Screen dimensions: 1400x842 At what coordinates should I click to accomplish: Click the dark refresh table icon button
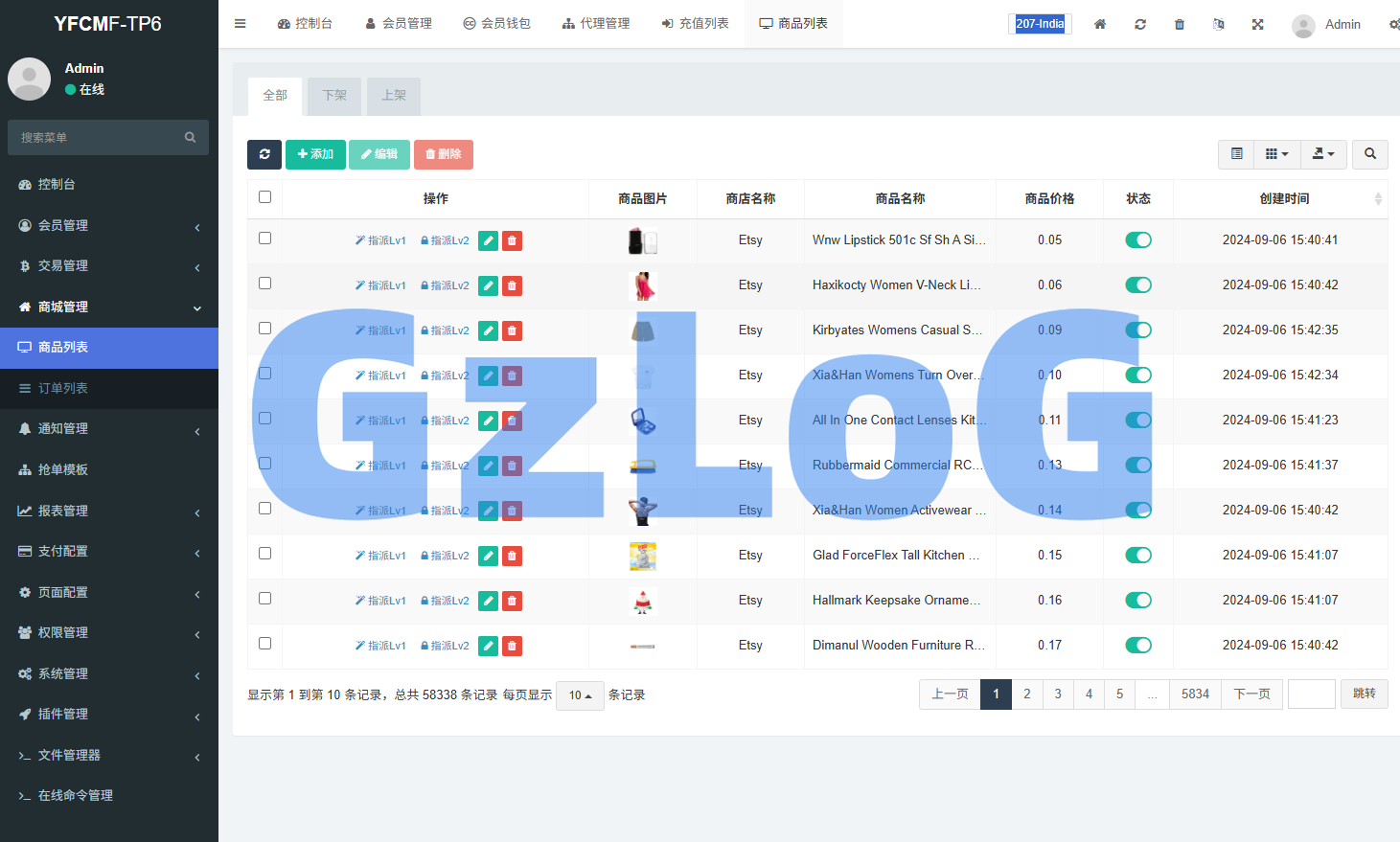point(264,154)
